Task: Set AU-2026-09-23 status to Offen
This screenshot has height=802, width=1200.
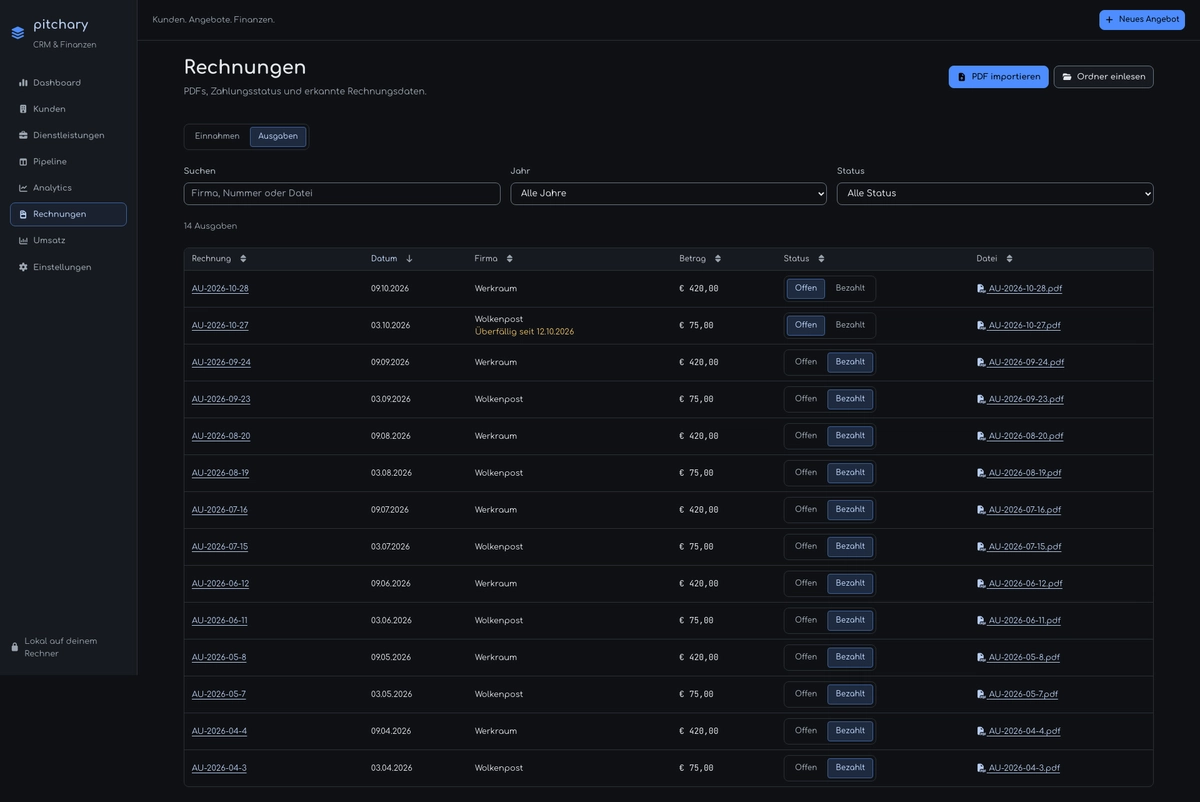Action: [806, 399]
